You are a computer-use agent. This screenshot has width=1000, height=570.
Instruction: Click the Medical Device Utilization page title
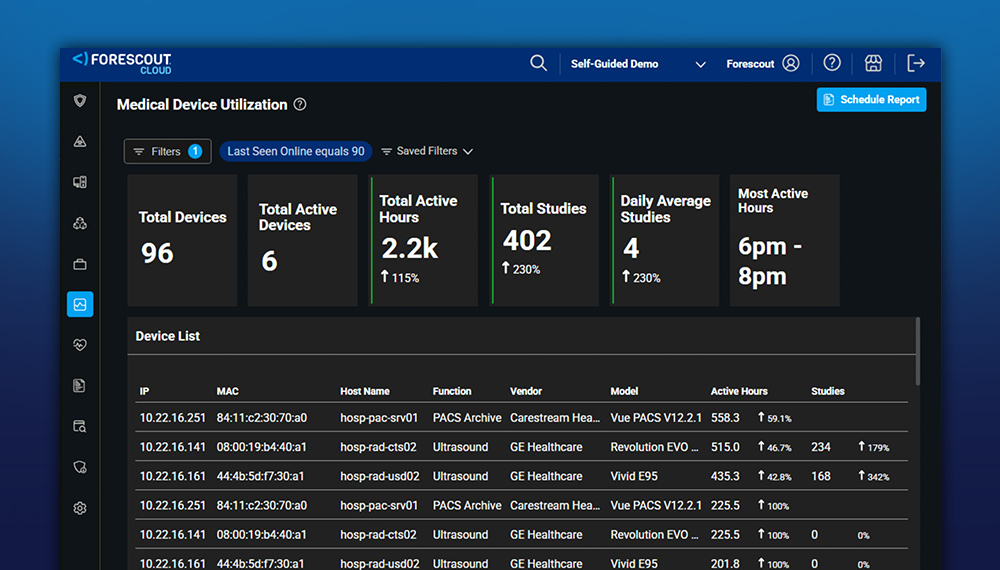(x=202, y=105)
